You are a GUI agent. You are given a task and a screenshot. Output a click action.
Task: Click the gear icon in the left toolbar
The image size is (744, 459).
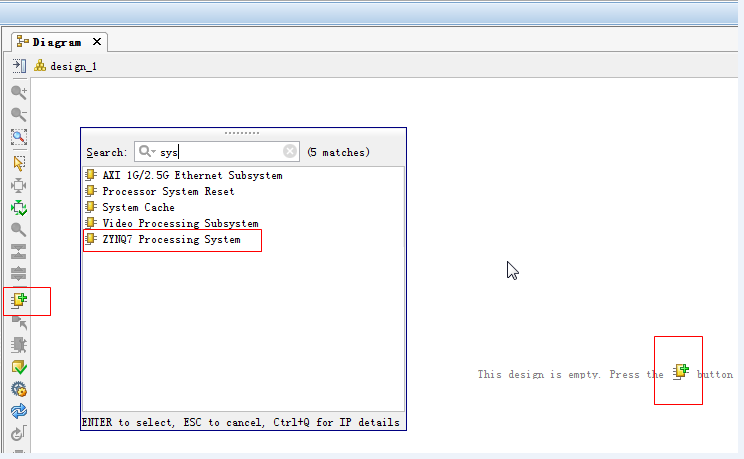[x=18, y=389]
